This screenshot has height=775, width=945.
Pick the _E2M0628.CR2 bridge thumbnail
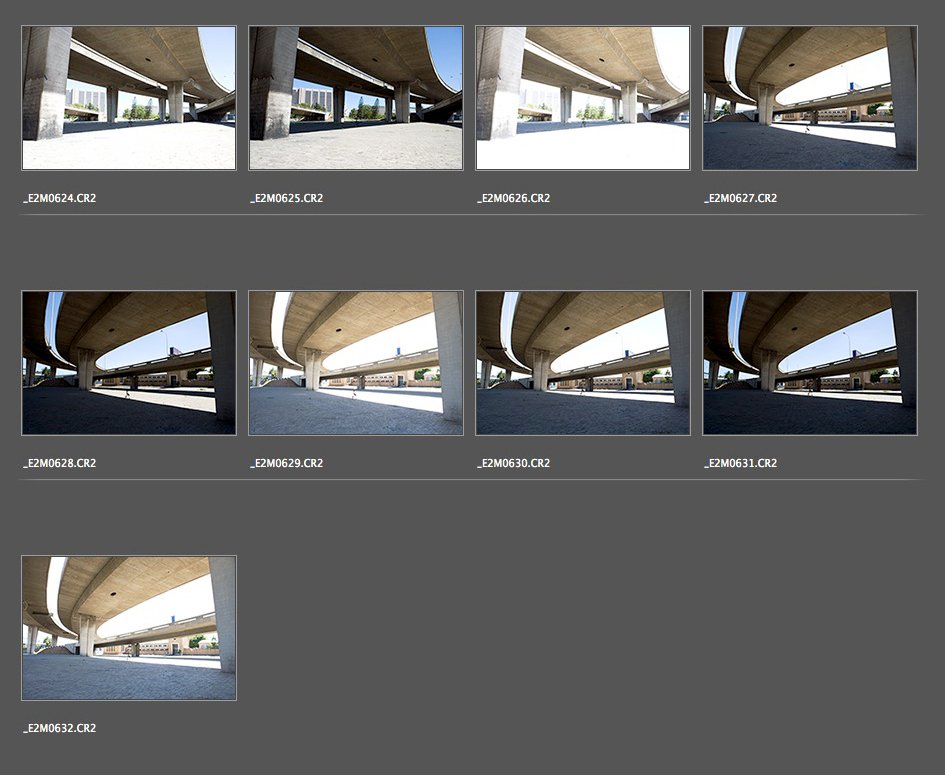click(x=129, y=363)
